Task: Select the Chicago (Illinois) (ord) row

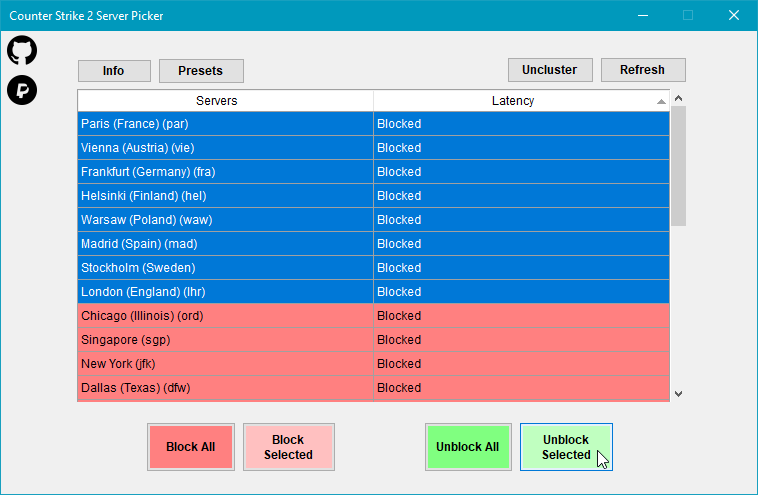Action: [374, 316]
